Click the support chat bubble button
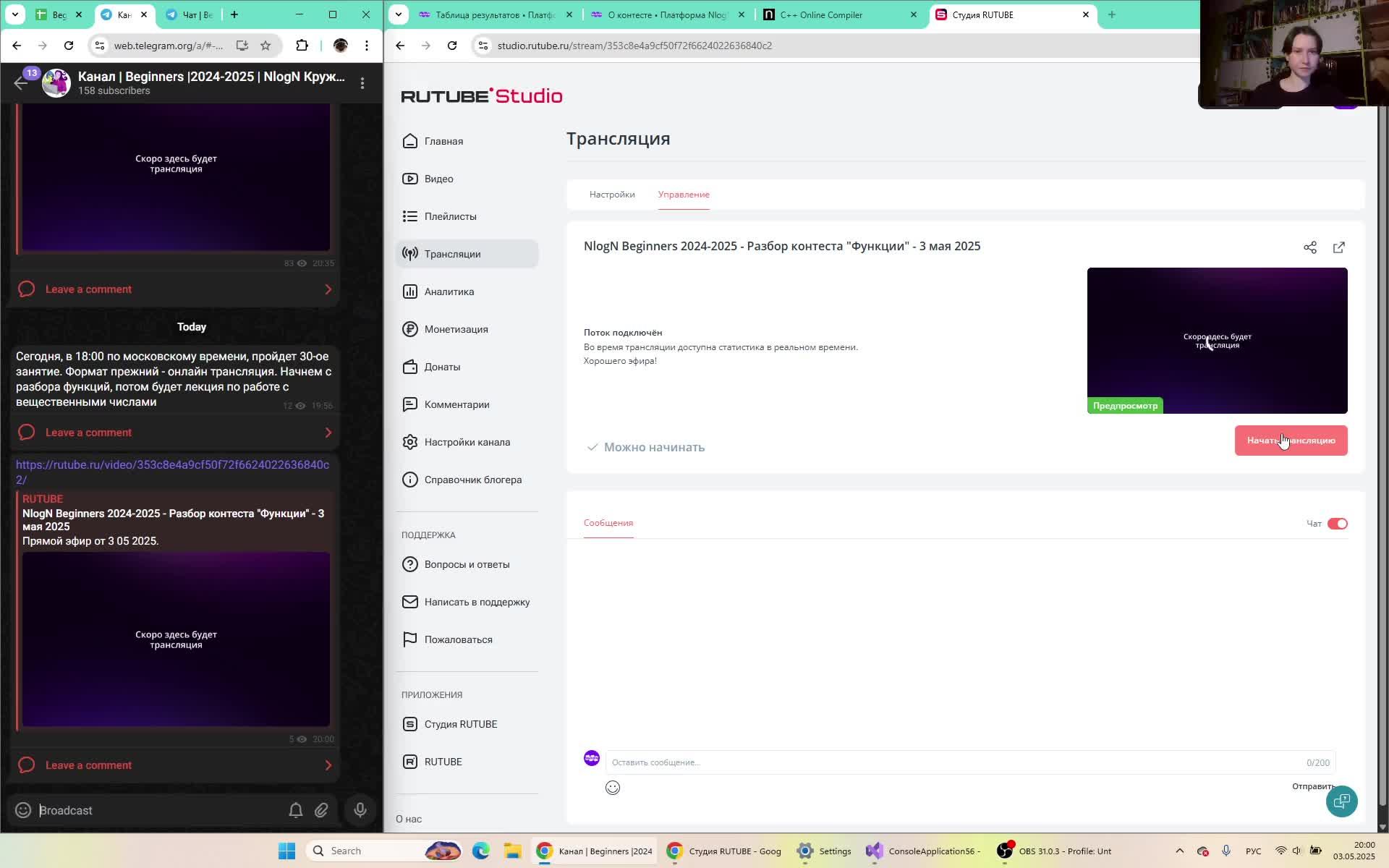This screenshot has width=1389, height=868. tap(1341, 801)
